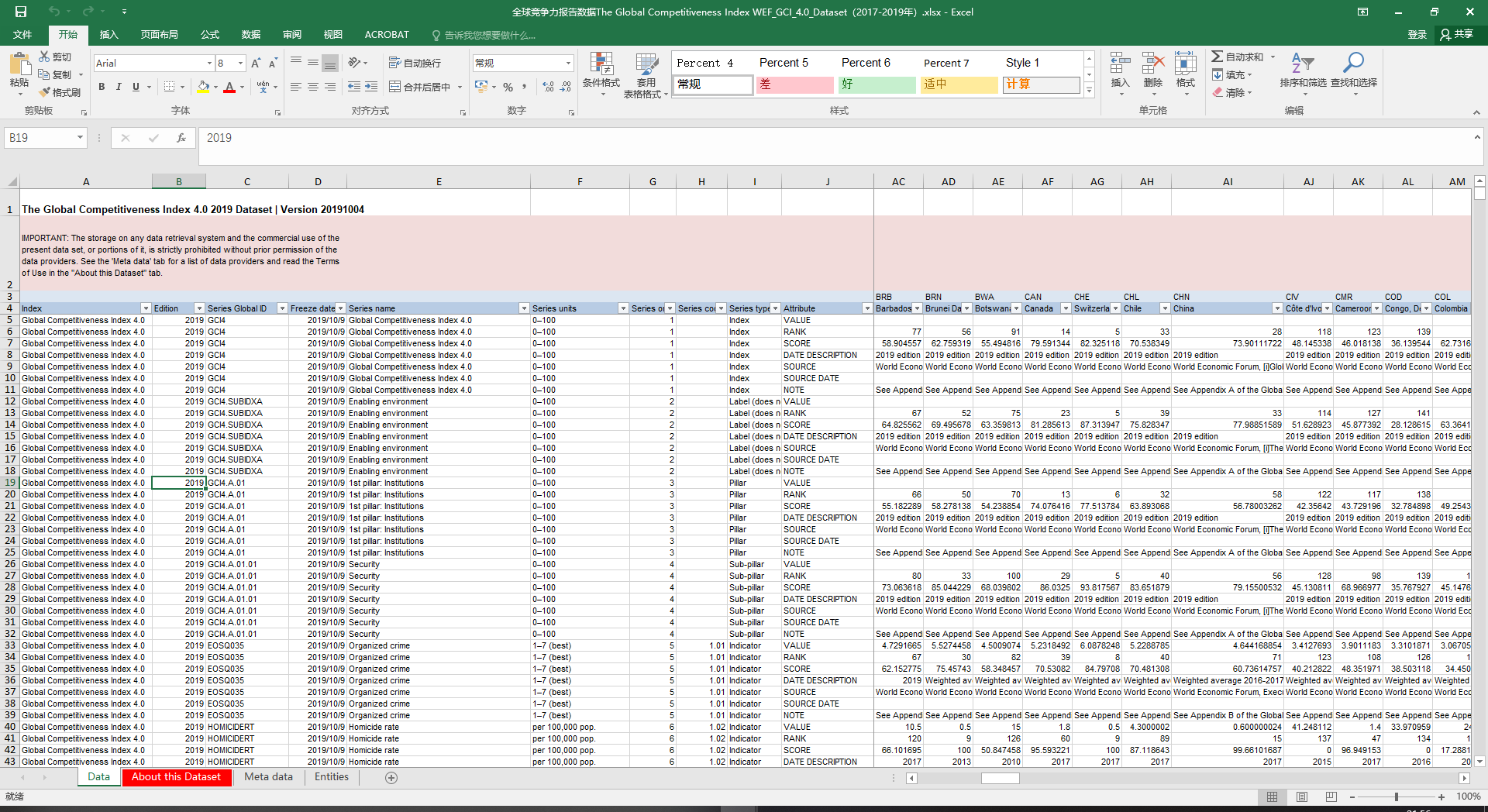Click the Merge and Center icon
The width and height of the screenshot is (1488, 812).
point(394,87)
